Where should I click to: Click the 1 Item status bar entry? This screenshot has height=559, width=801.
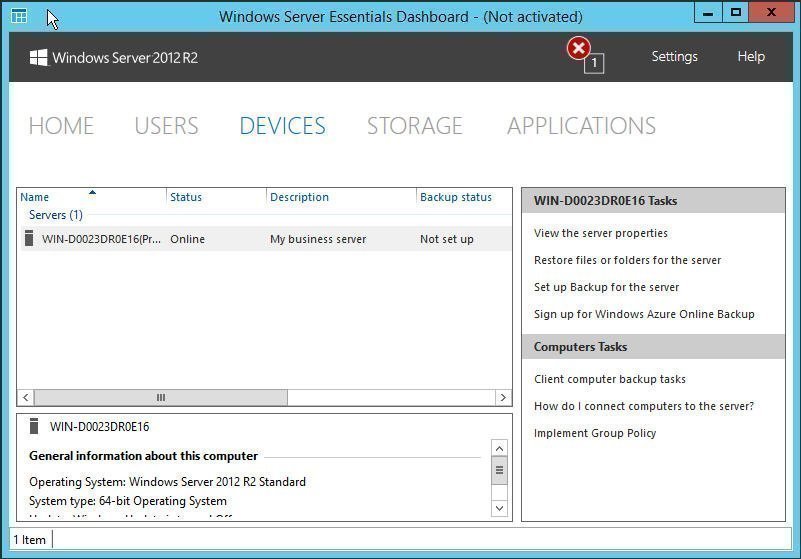(30, 540)
